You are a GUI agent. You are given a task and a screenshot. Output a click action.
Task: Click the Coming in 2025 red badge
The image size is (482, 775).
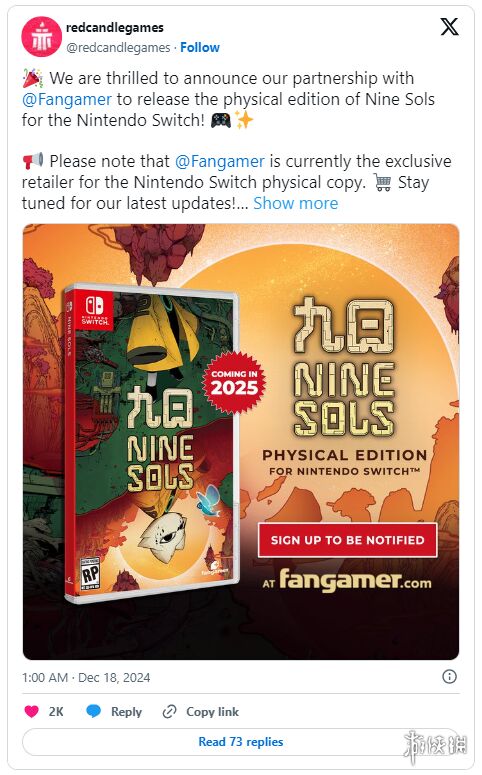click(234, 383)
